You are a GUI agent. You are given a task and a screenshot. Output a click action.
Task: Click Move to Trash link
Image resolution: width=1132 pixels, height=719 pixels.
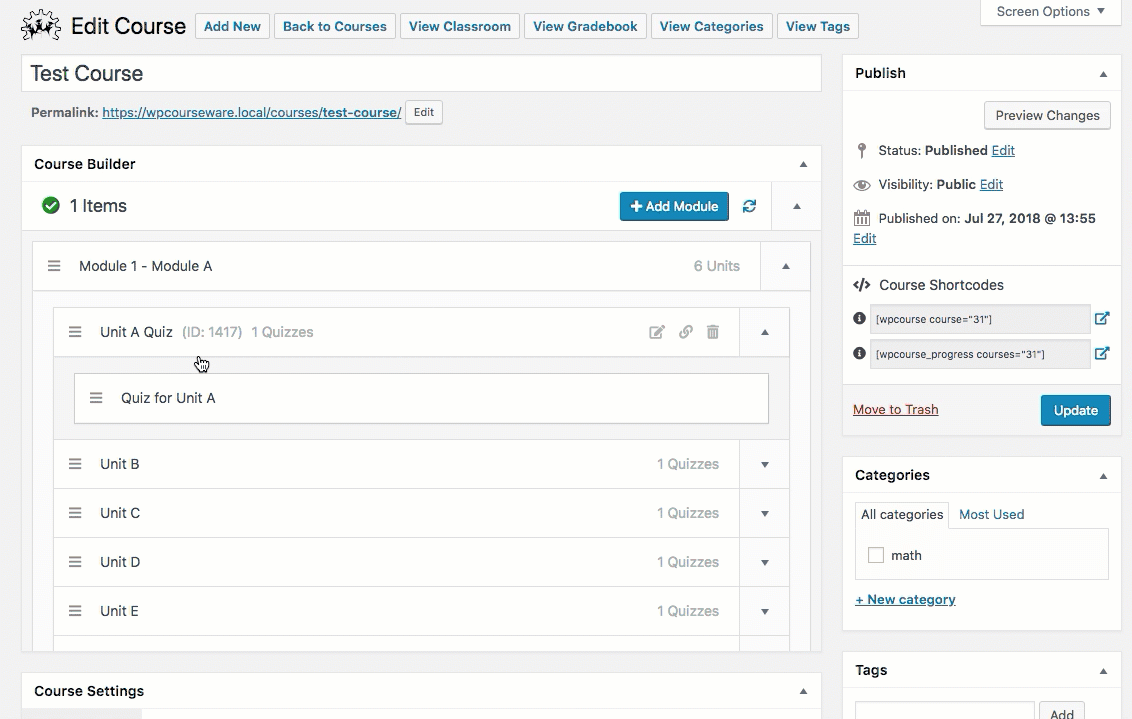pyautogui.click(x=895, y=409)
